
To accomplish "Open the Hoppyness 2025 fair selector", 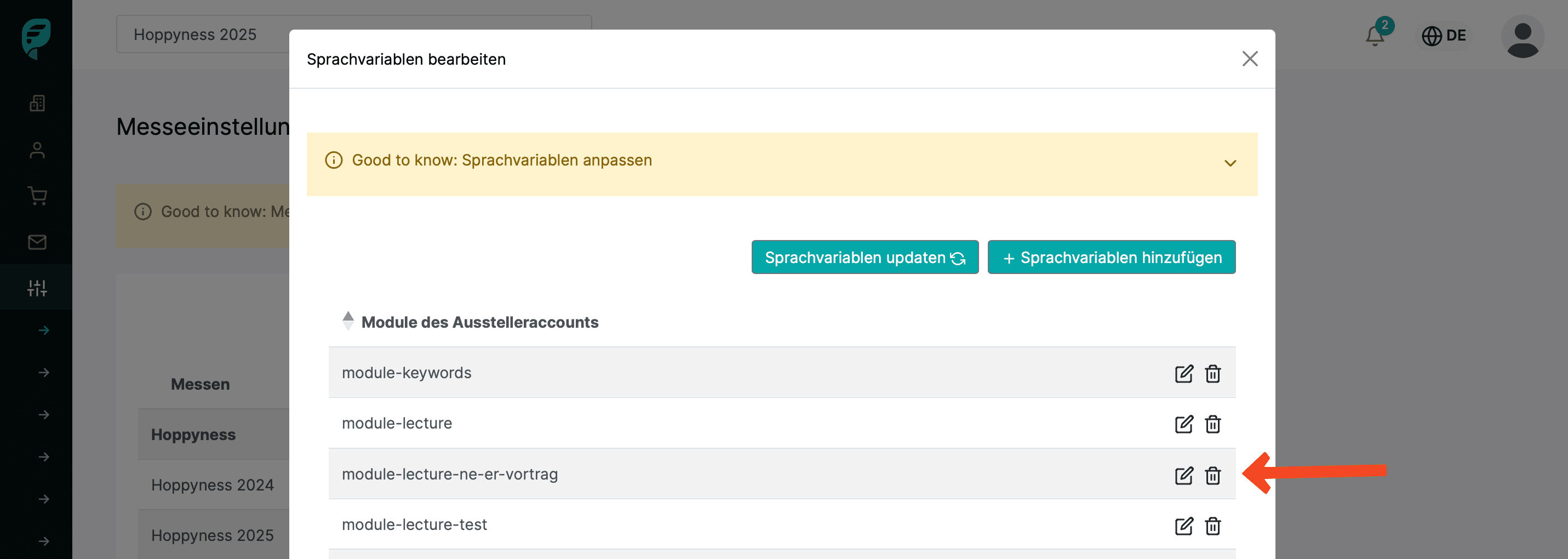I will pos(354,34).
